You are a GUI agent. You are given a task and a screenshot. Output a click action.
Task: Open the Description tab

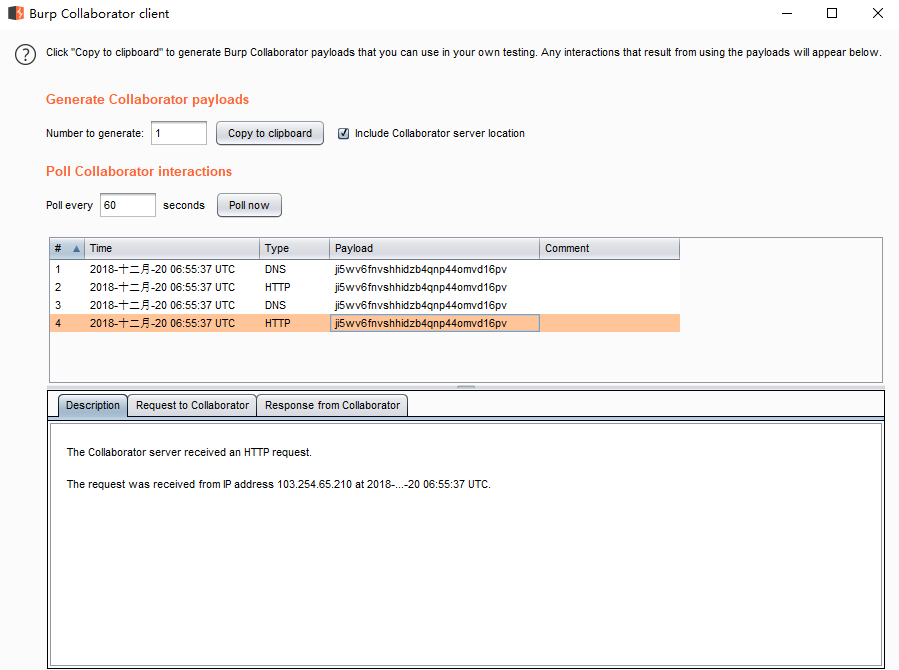tap(93, 405)
